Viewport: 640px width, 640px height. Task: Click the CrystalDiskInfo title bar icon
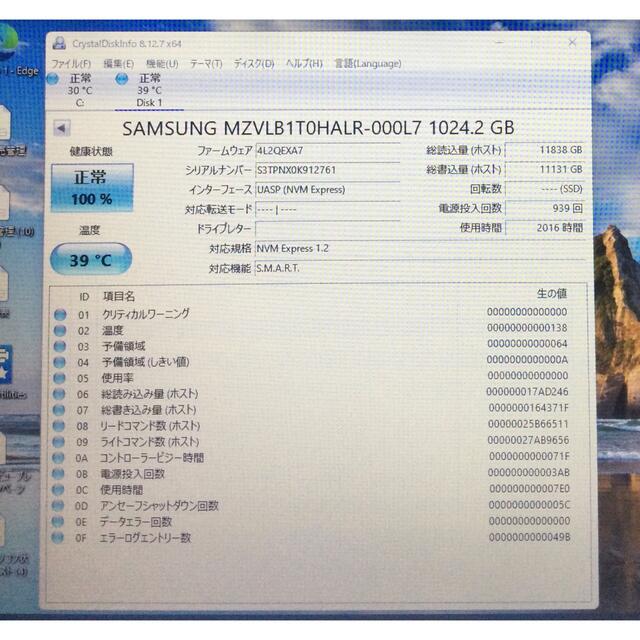tap(60, 43)
